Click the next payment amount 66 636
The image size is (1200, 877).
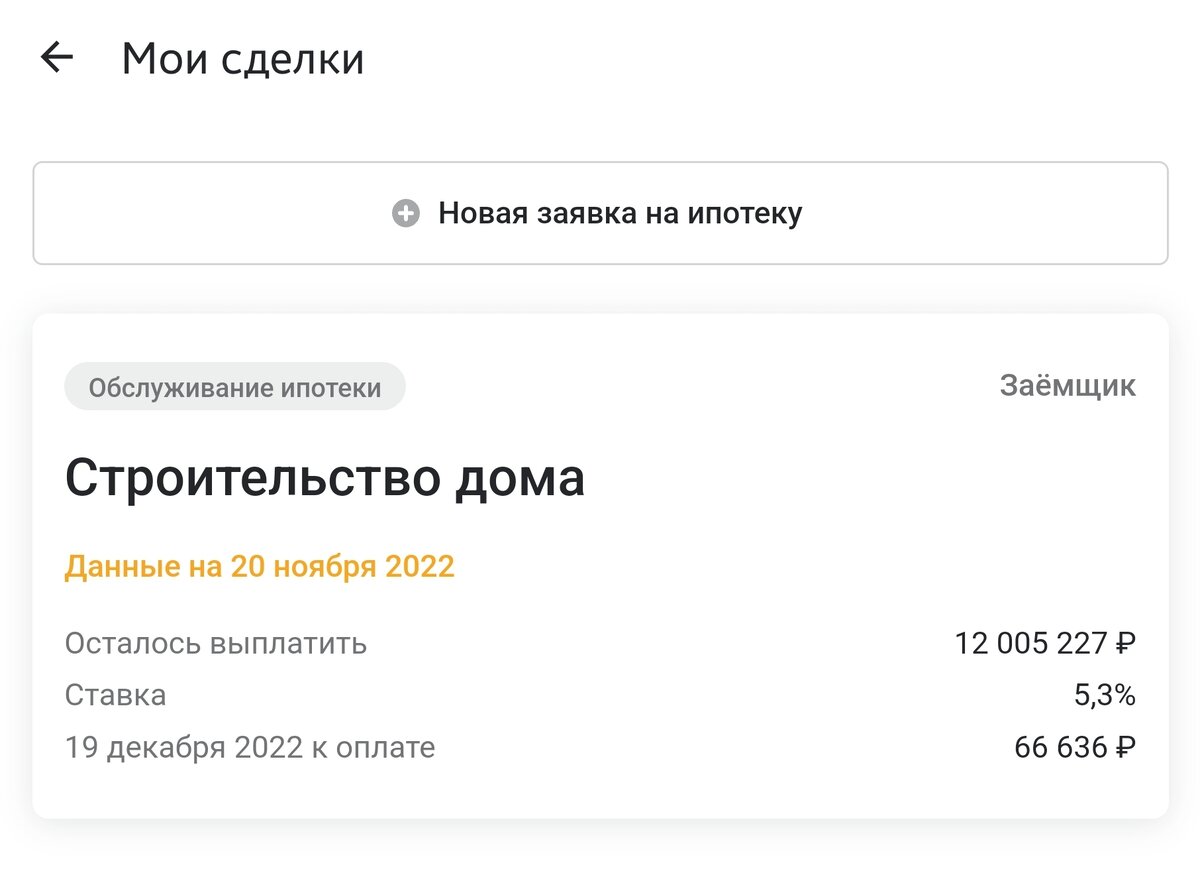[x=1060, y=747]
